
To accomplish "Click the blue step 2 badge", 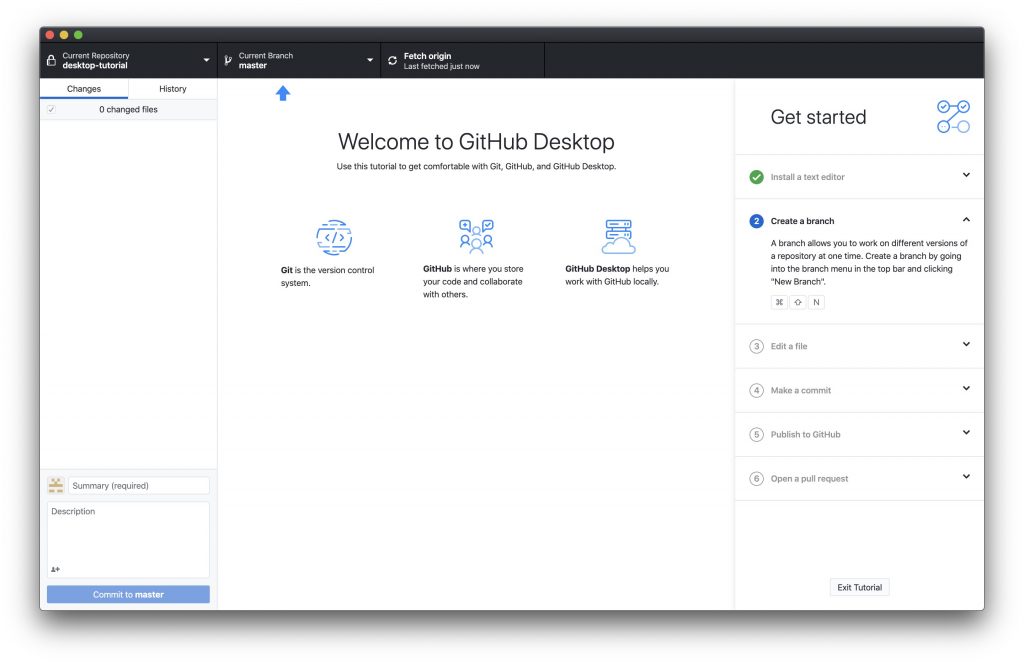I will coord(756,221).
